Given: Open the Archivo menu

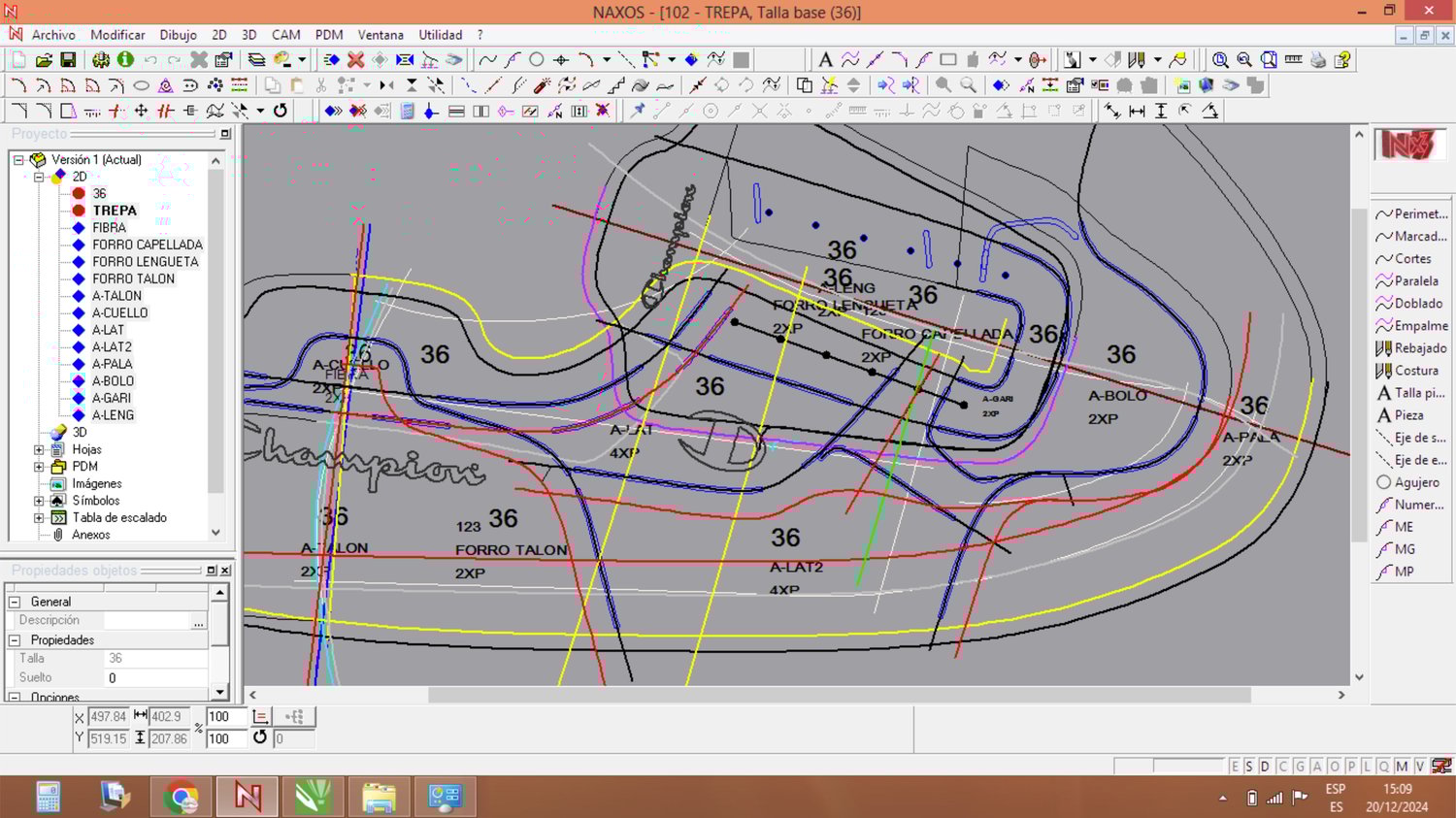Looking at the screenshot, I should tap(53, 35).
